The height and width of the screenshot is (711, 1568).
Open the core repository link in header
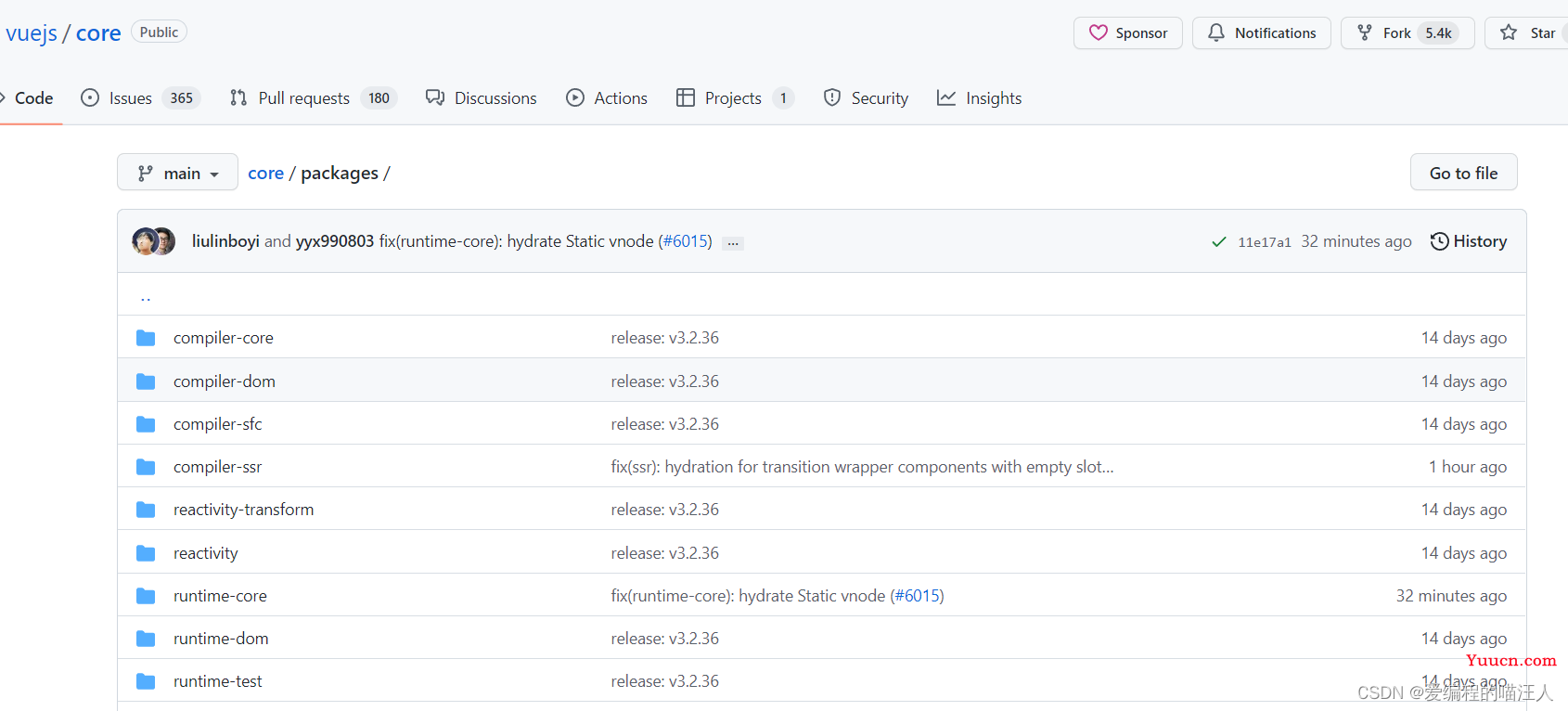pyautogui.click(x=98, y=33)
